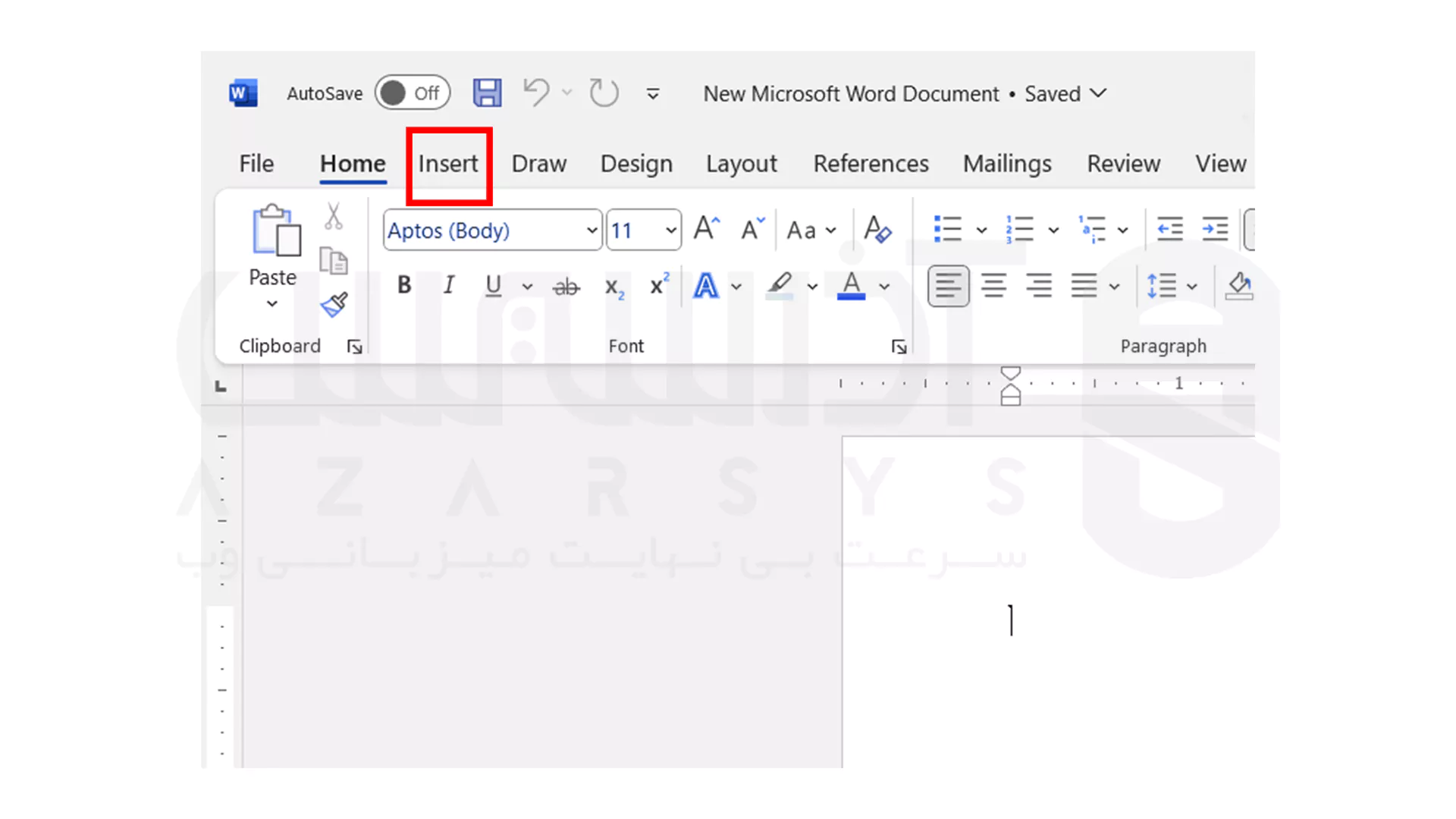Apply a numbered list

(1020, 228)
